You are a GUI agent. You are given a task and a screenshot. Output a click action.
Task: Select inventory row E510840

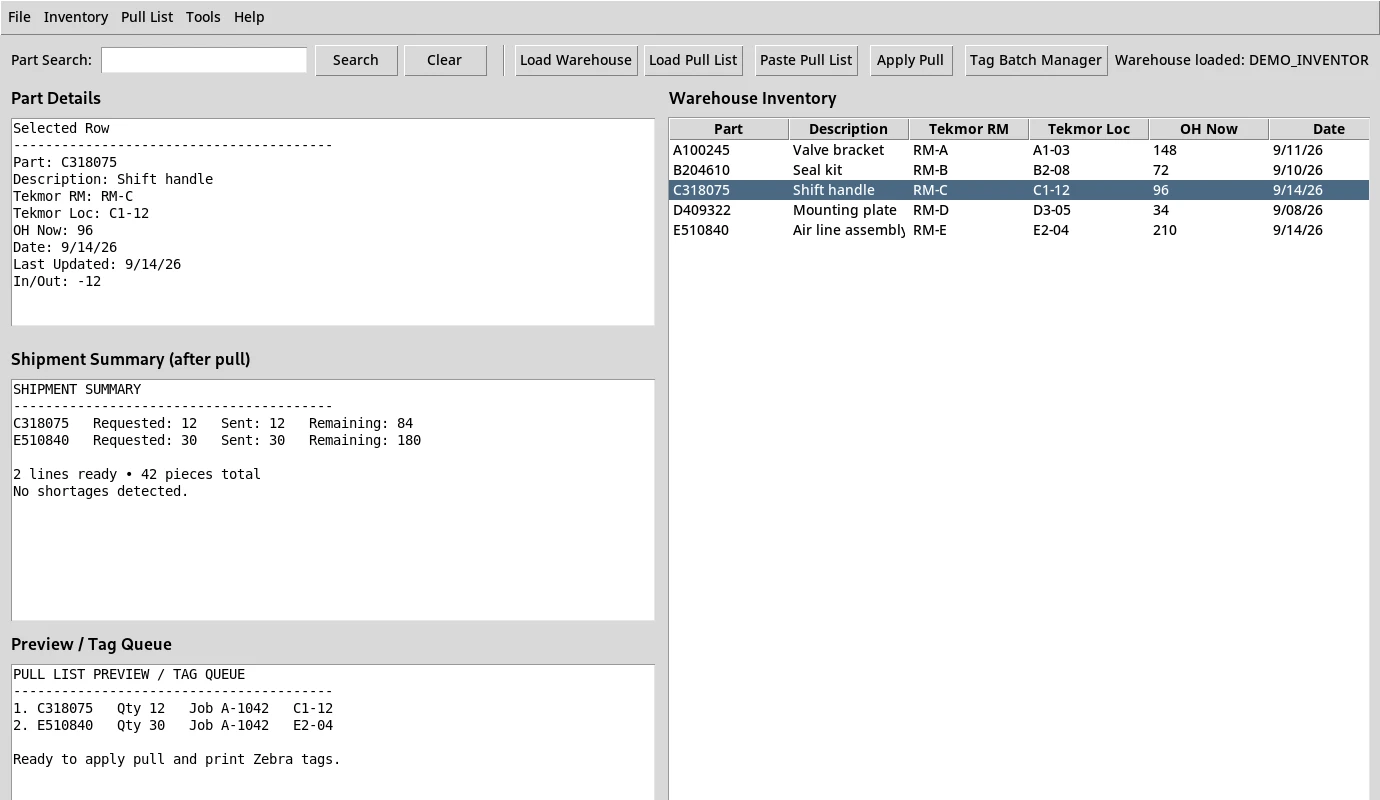click(x=1019, y=230)
